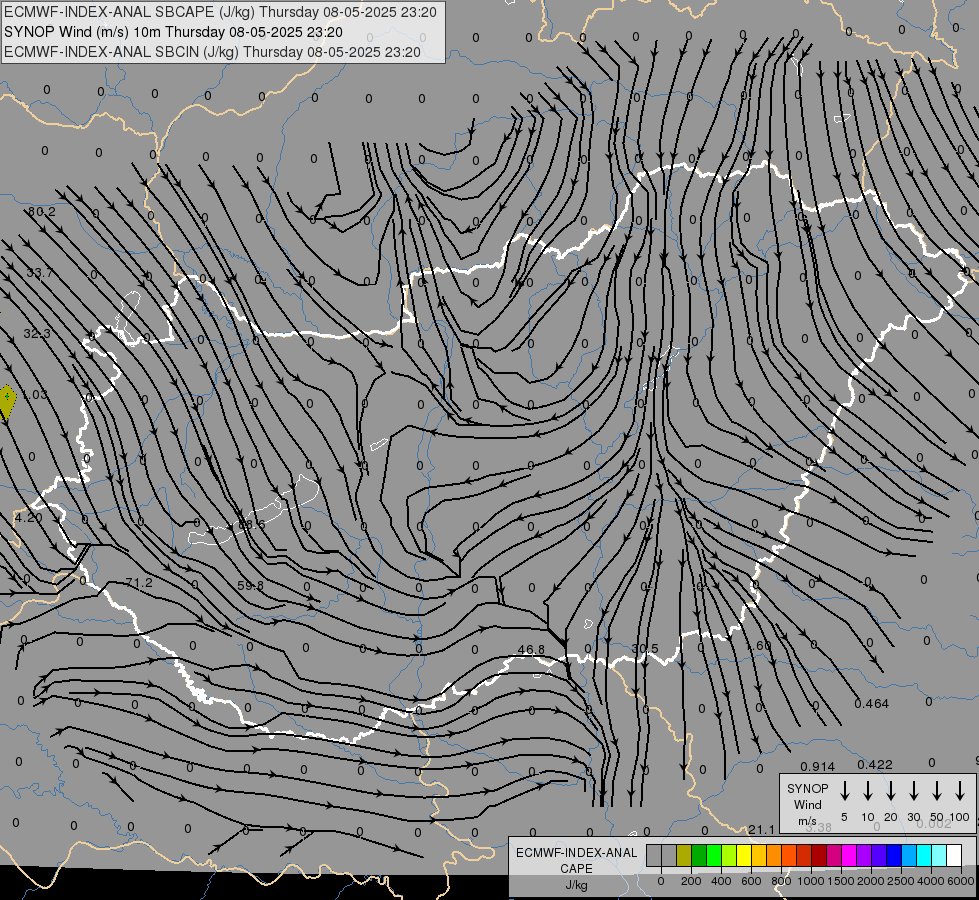
Task: Click the '4000' label on the CAPE scale
Action: coord(931,881)
